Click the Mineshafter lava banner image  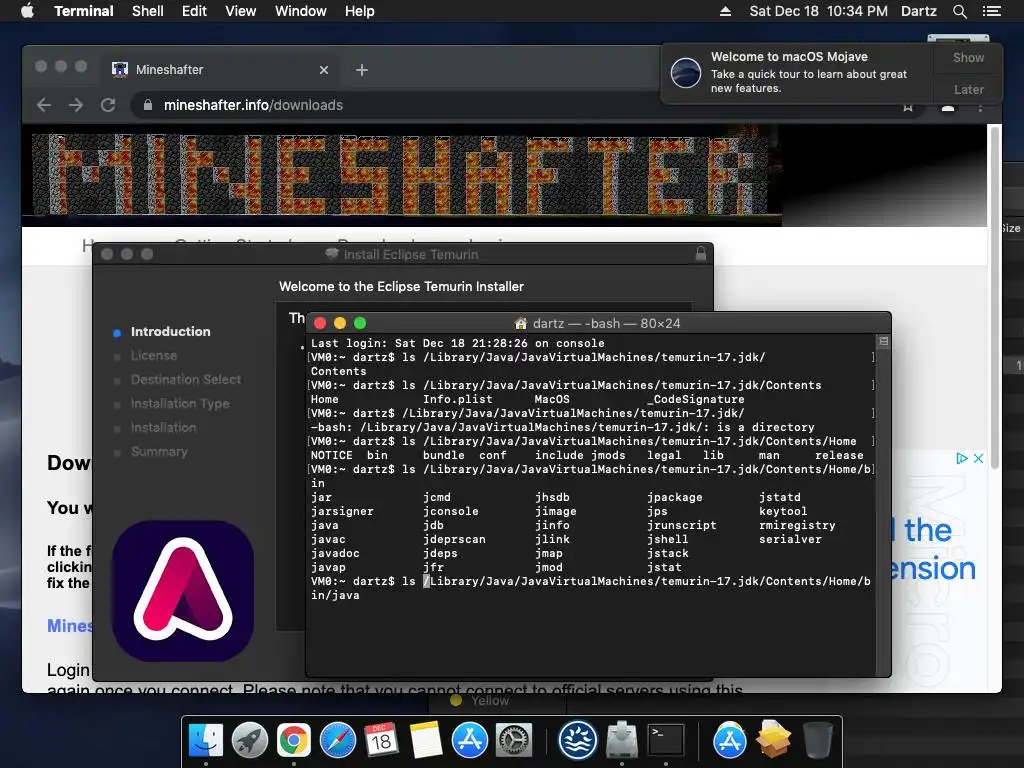click(402, 175)
